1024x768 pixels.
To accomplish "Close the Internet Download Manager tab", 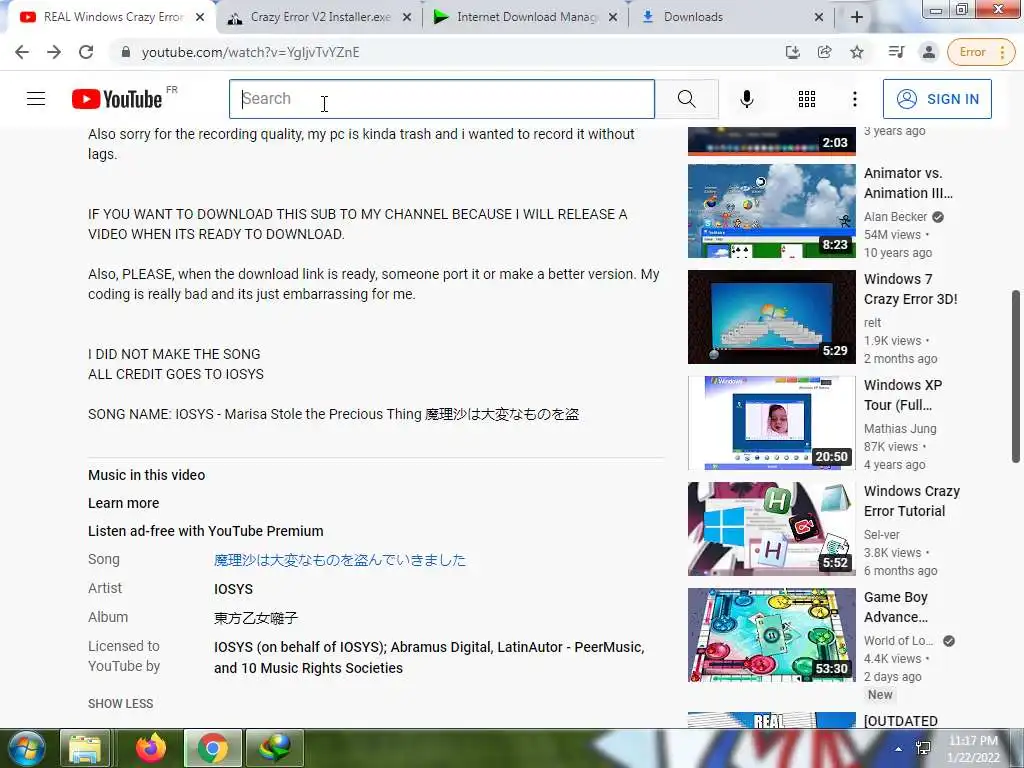I will [x=613, y=17].
